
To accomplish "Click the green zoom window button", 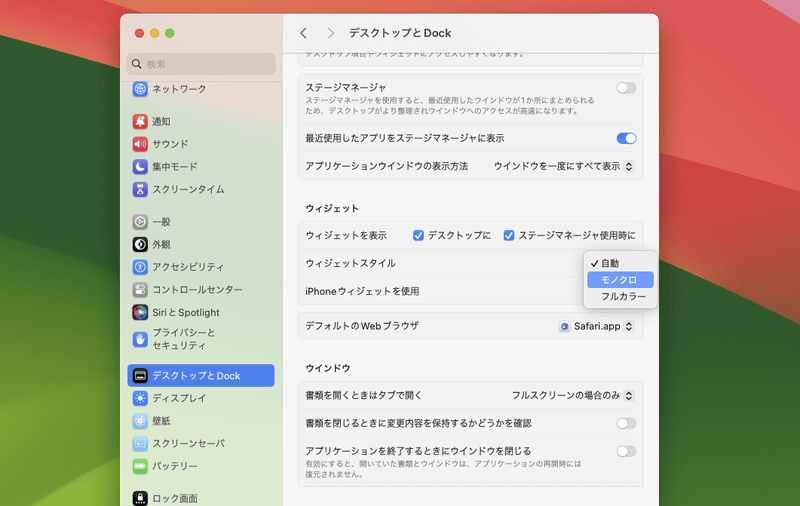I will pos(170,33).
